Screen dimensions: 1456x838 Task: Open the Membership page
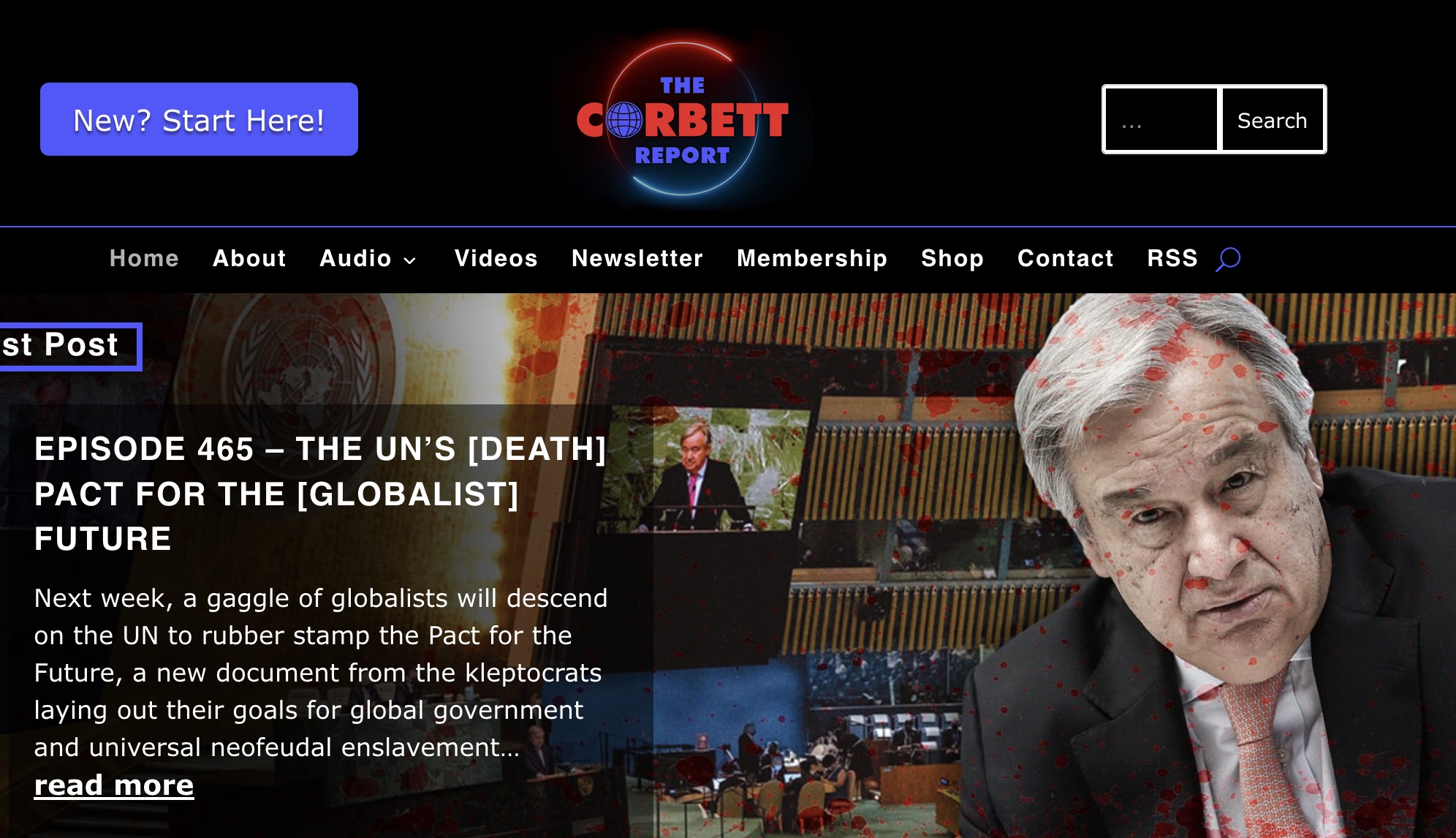[811, 258]
